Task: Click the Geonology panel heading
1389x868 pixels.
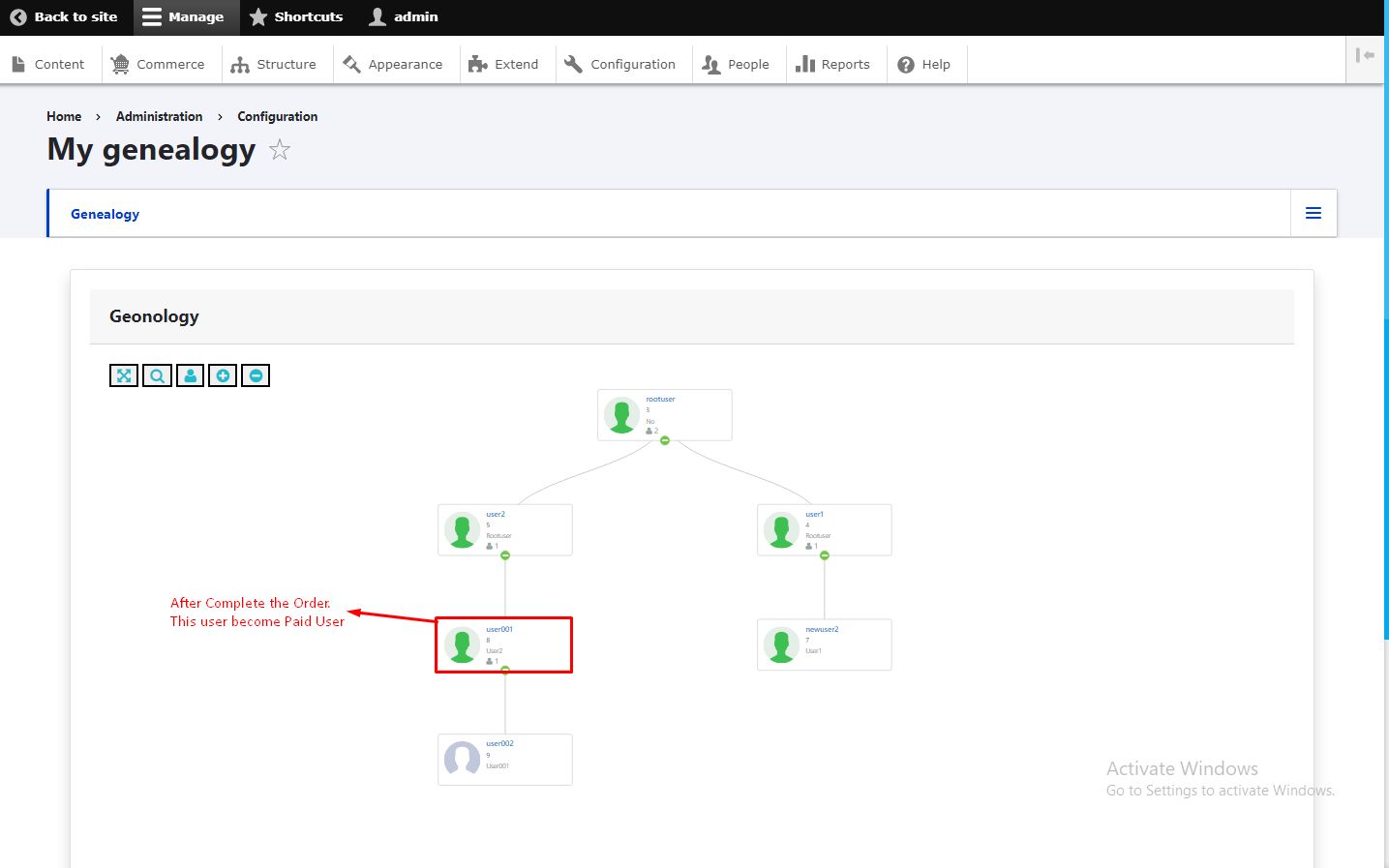Action: point(154,316)
